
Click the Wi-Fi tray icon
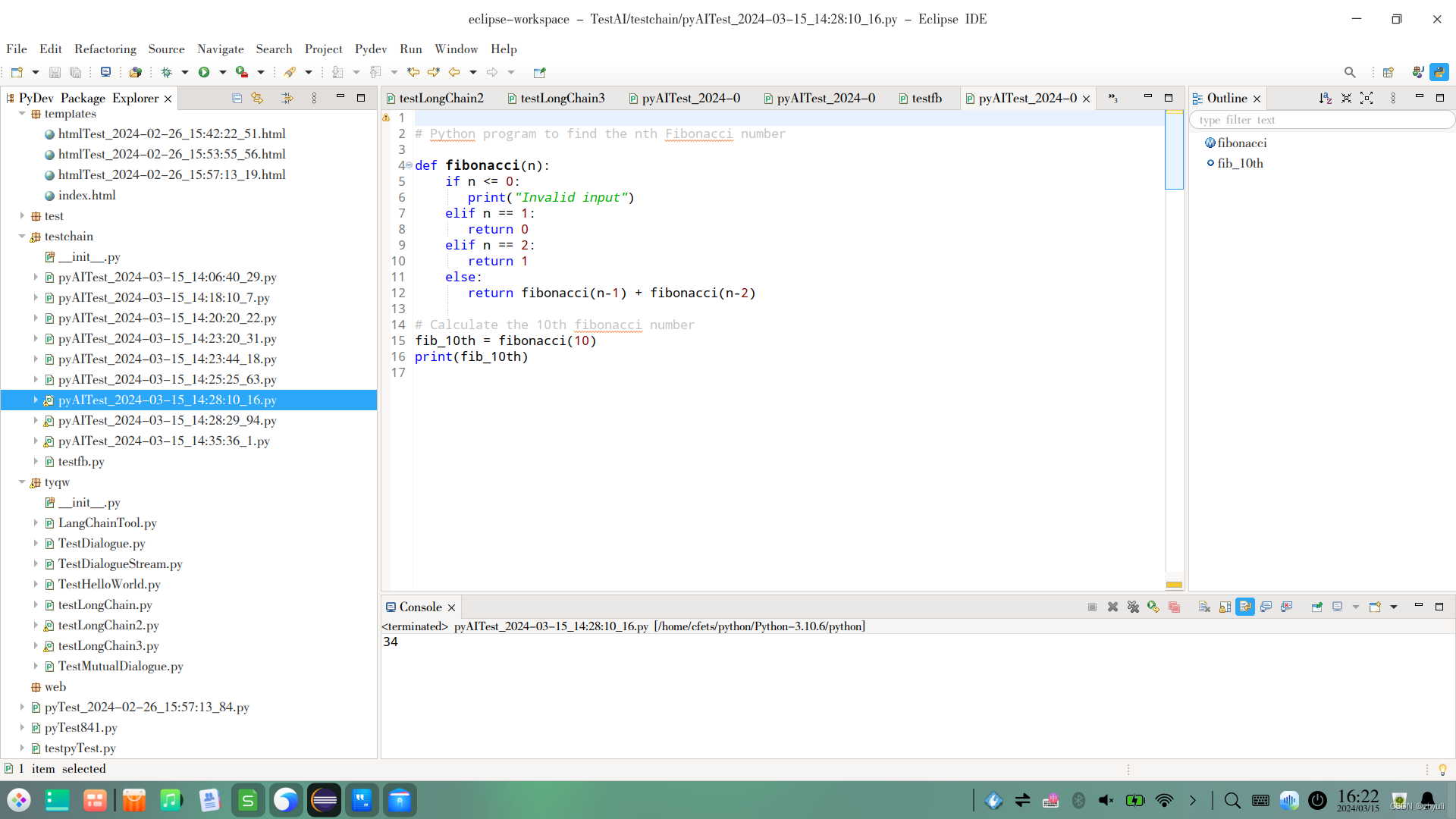1164,800
